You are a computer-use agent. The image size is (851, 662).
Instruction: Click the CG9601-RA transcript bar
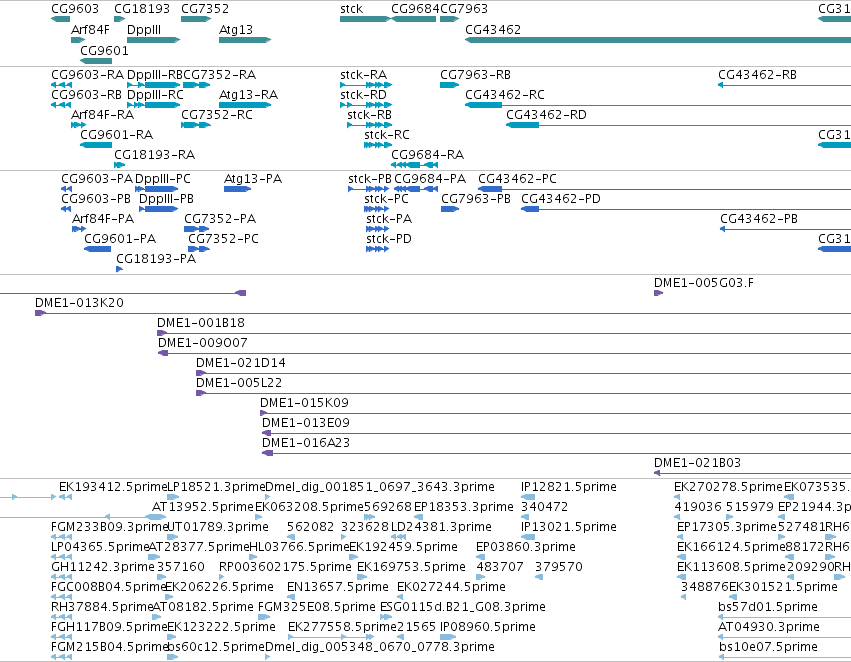click(96, 145)
